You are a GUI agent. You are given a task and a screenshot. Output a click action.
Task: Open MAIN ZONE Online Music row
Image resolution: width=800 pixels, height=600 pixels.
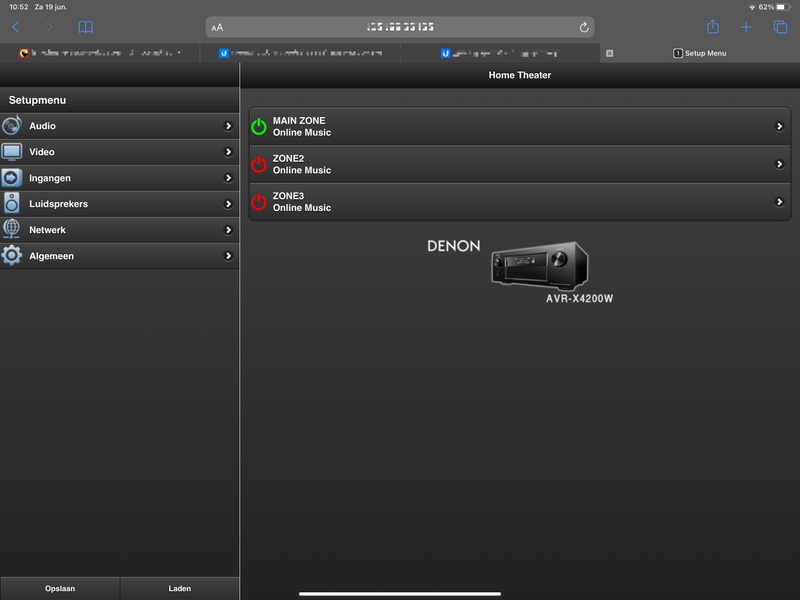[x=519, y=127]
